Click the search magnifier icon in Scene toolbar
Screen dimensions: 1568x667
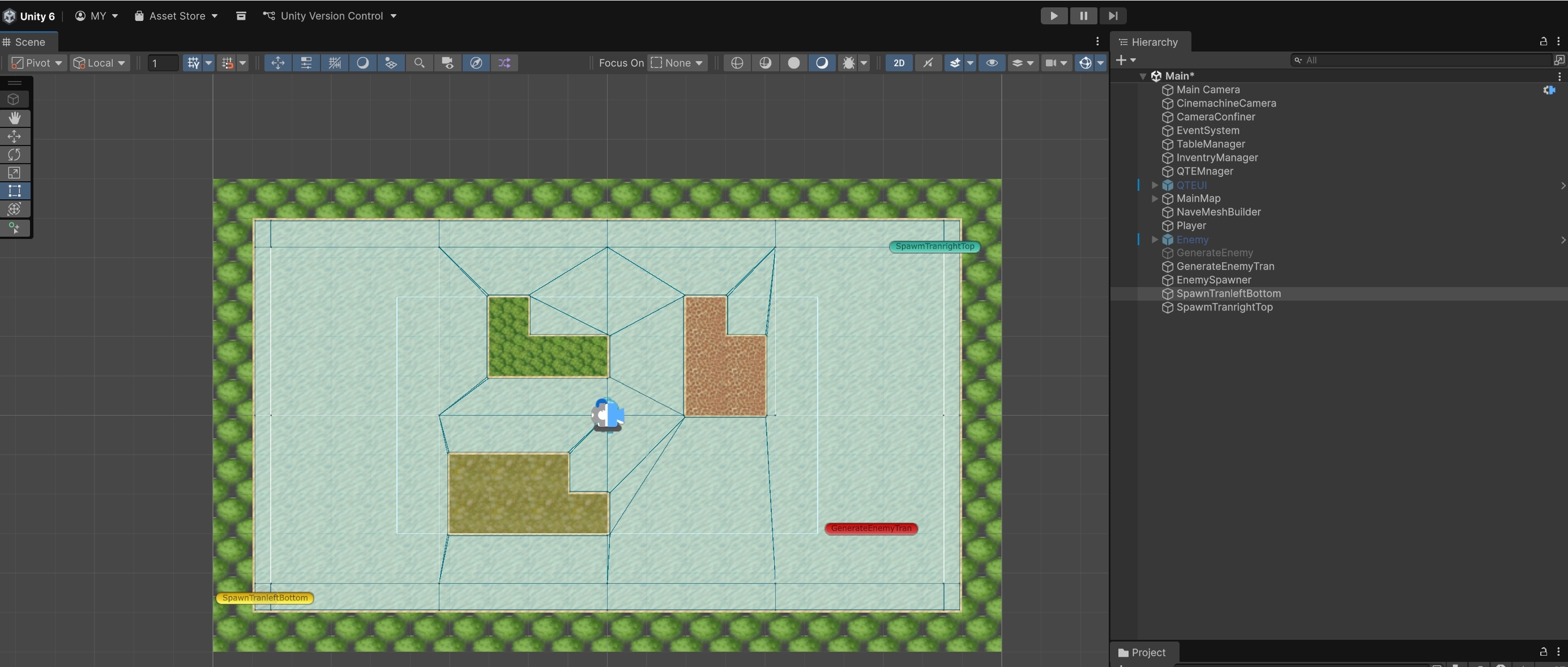tap(420, 63)
